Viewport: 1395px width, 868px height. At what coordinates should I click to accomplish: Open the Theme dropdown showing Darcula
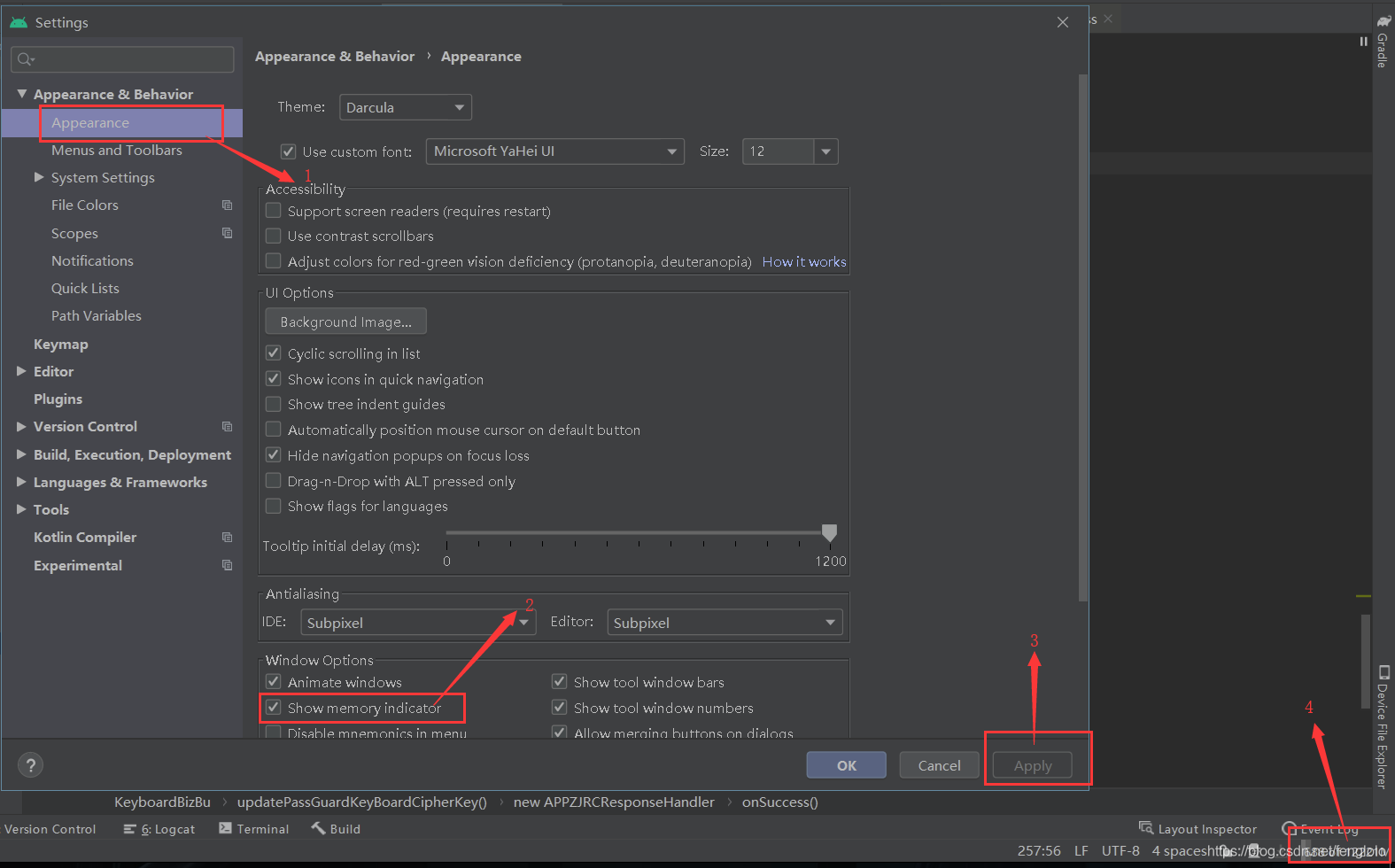[405, 107]
